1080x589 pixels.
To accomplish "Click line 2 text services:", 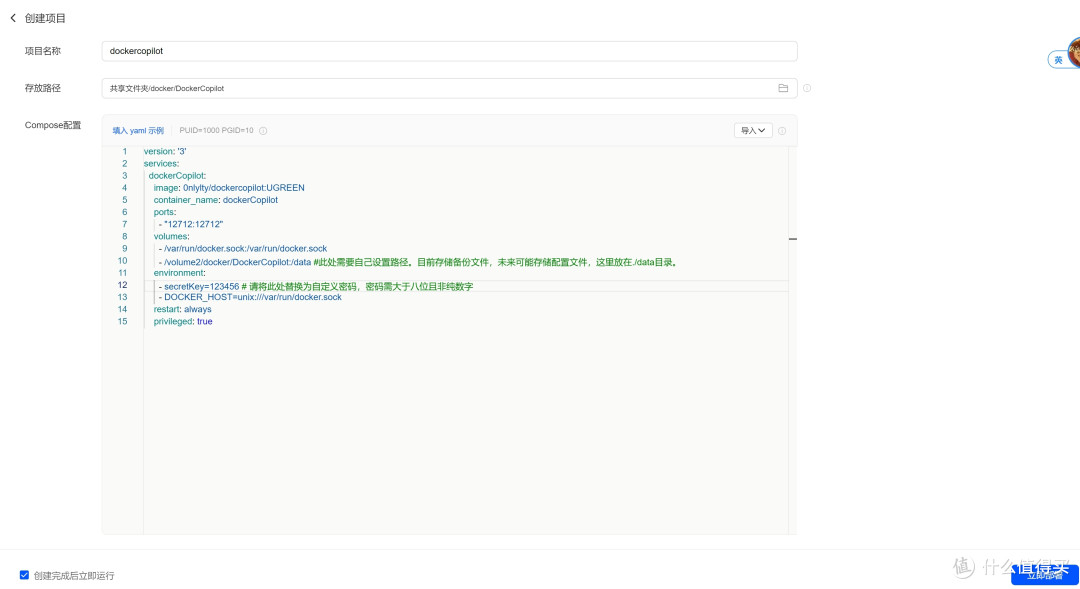I will click(161, 164).
